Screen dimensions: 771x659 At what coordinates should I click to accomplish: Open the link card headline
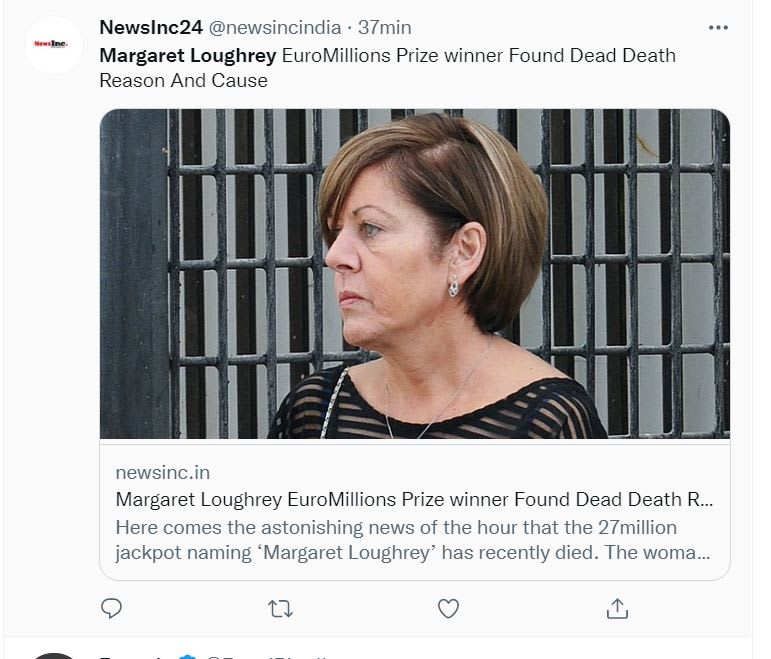(414, 499)
